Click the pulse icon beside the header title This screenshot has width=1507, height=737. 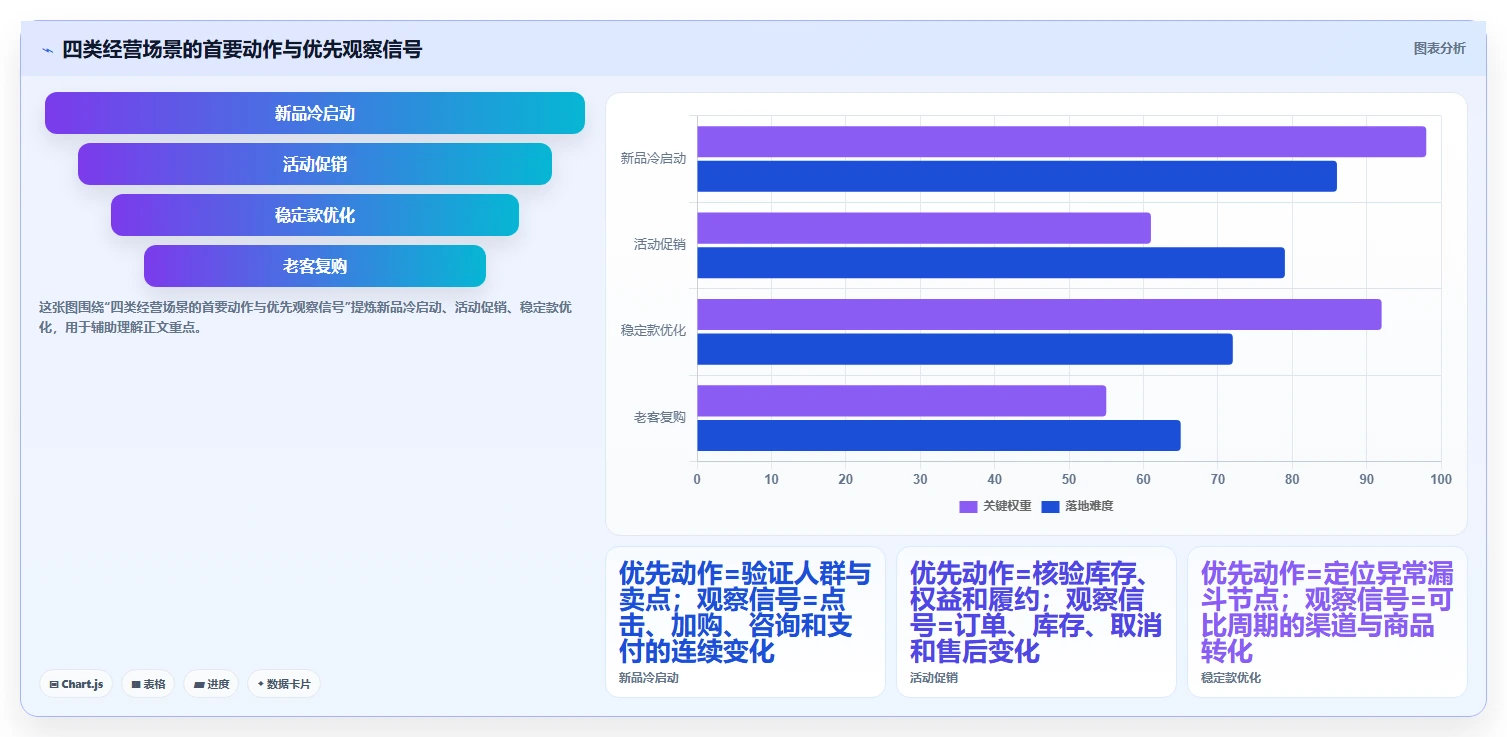pyautogui.click(x=47, y=50)
